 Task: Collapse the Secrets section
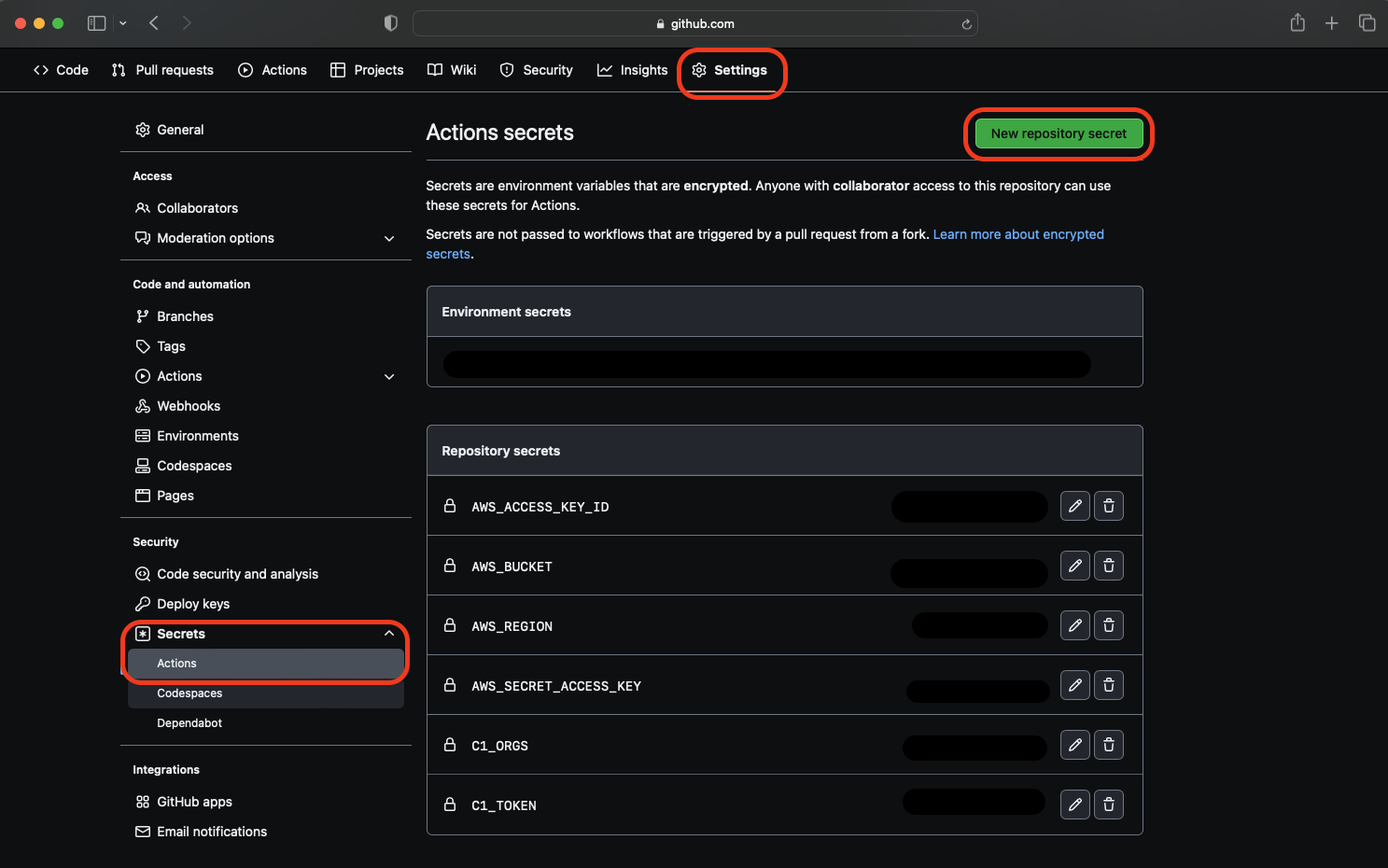pos(389,634)
